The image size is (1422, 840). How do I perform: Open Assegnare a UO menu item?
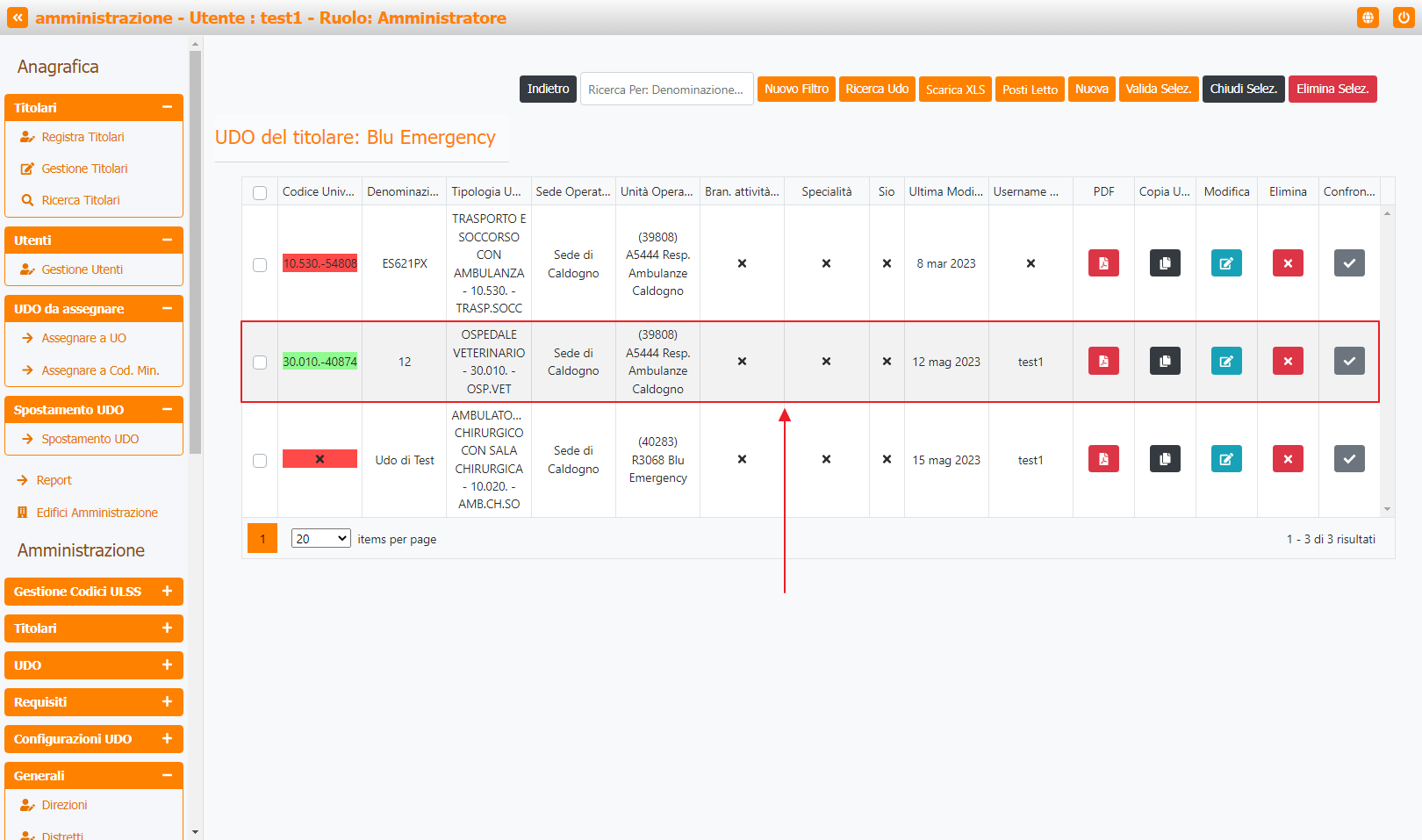point(84,338)
